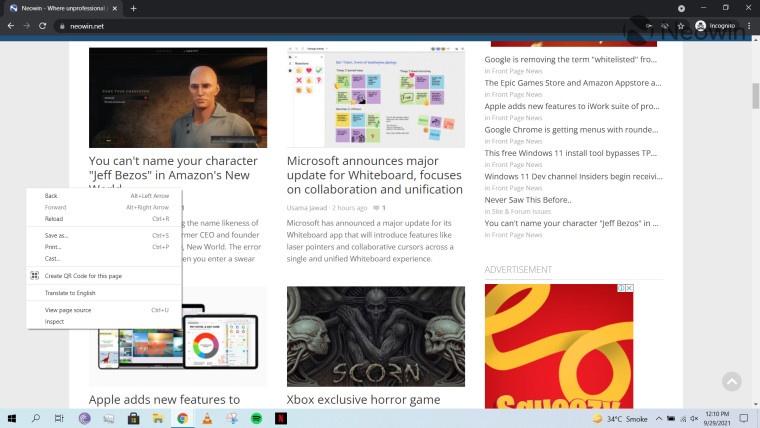Open Spotify from the taskbar

[x=256, y=418]
